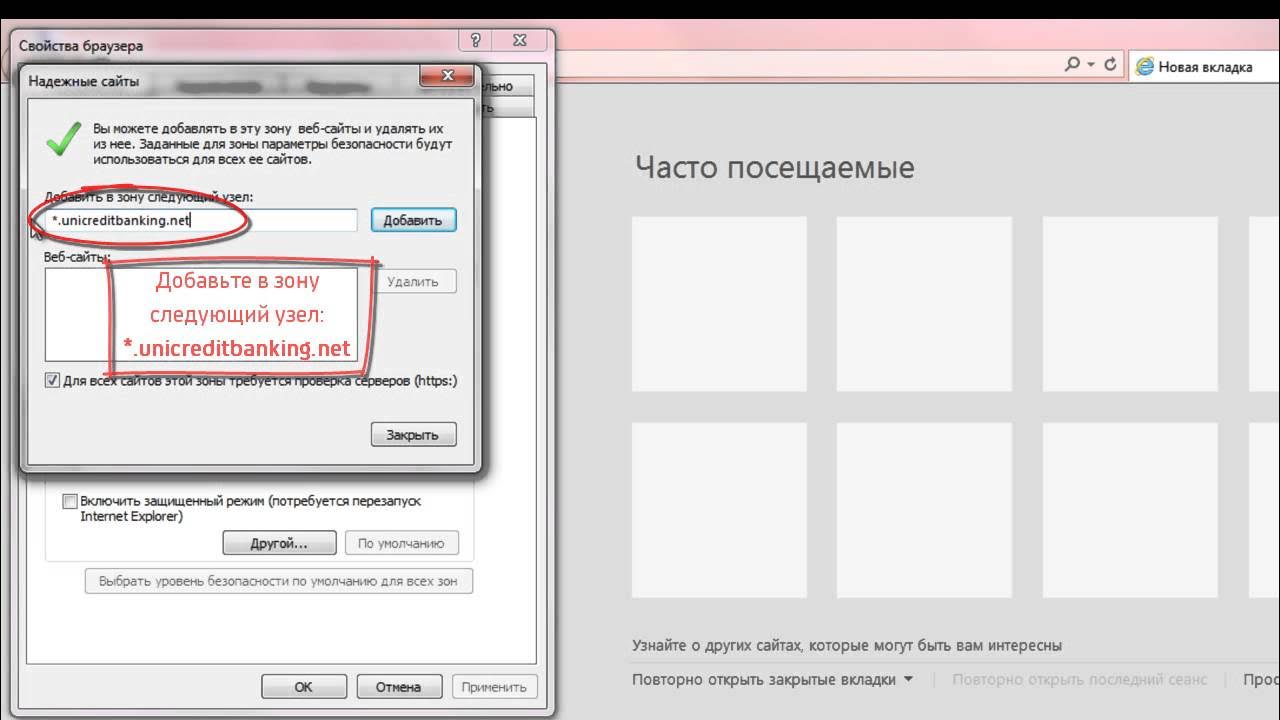The image size is (1280, 720).
Task: Toggle Включить защищенный режим checkbox
Action: 70,501
